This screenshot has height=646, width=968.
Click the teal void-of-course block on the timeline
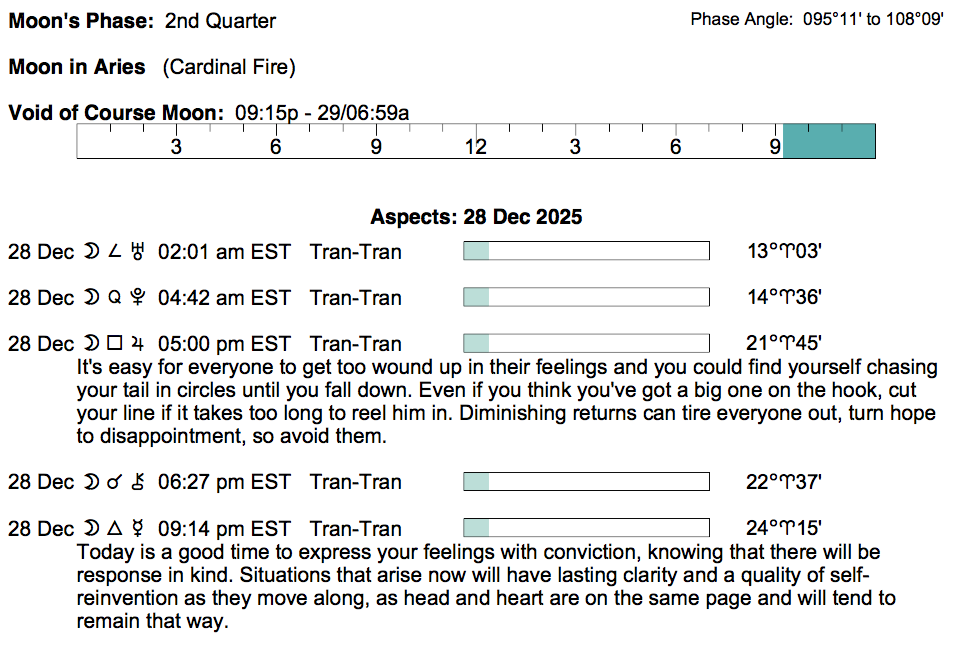(829, 141)
